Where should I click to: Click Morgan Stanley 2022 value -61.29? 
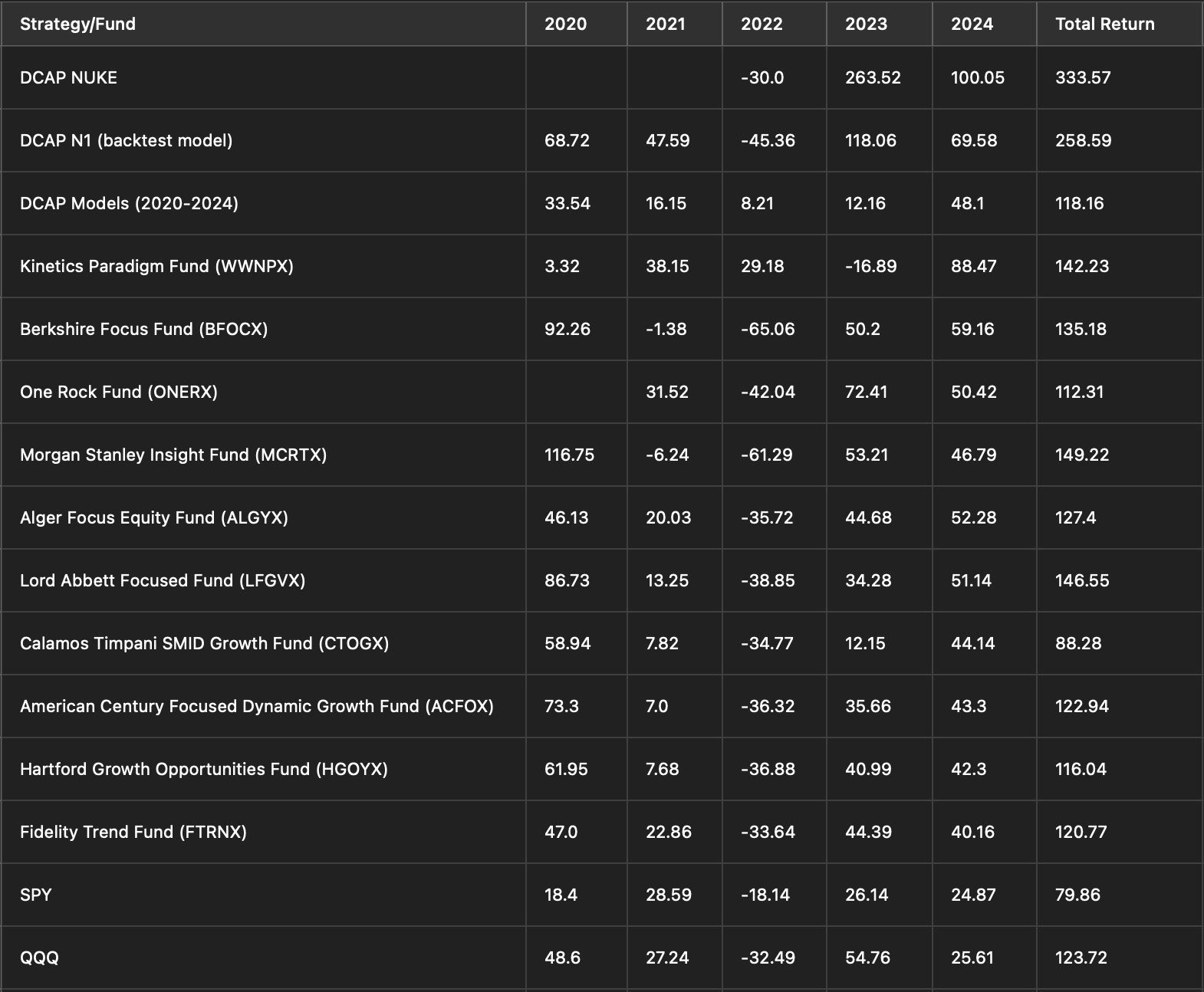coord(768,455)
